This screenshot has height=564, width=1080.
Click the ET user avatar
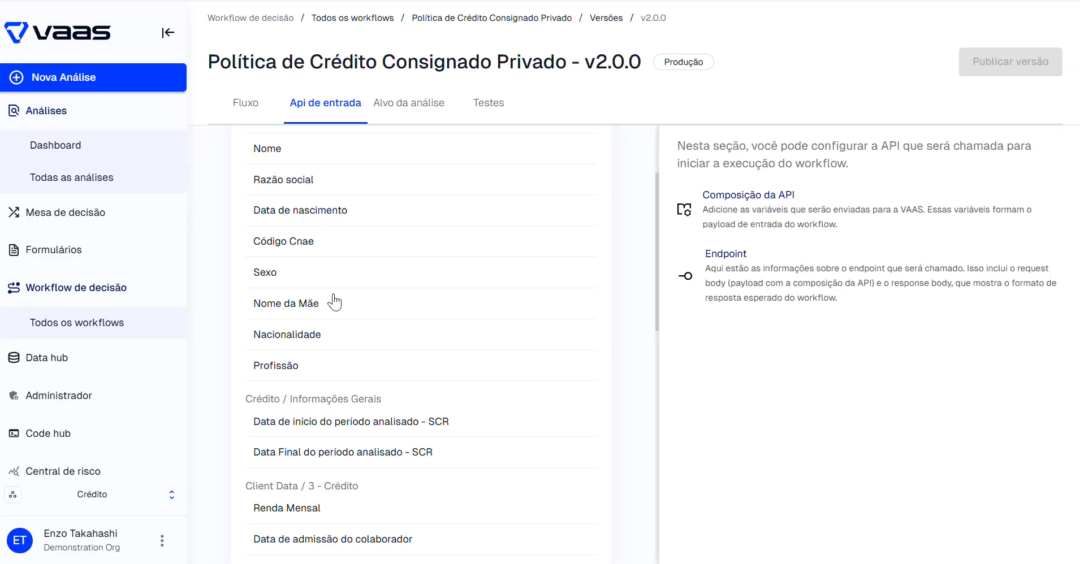(x=19, y=541)
